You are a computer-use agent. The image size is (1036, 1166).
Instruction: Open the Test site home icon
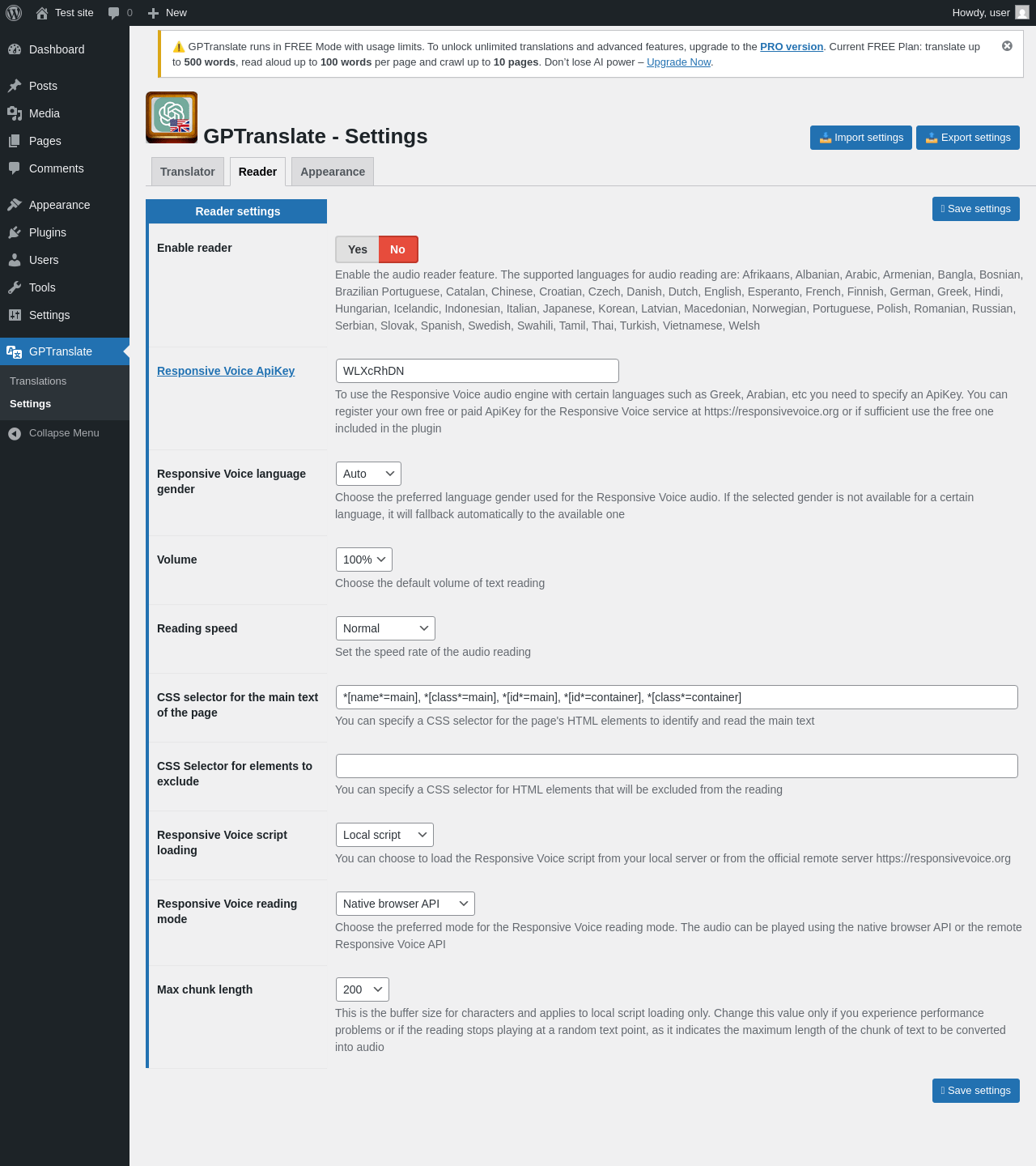point(42,13)
